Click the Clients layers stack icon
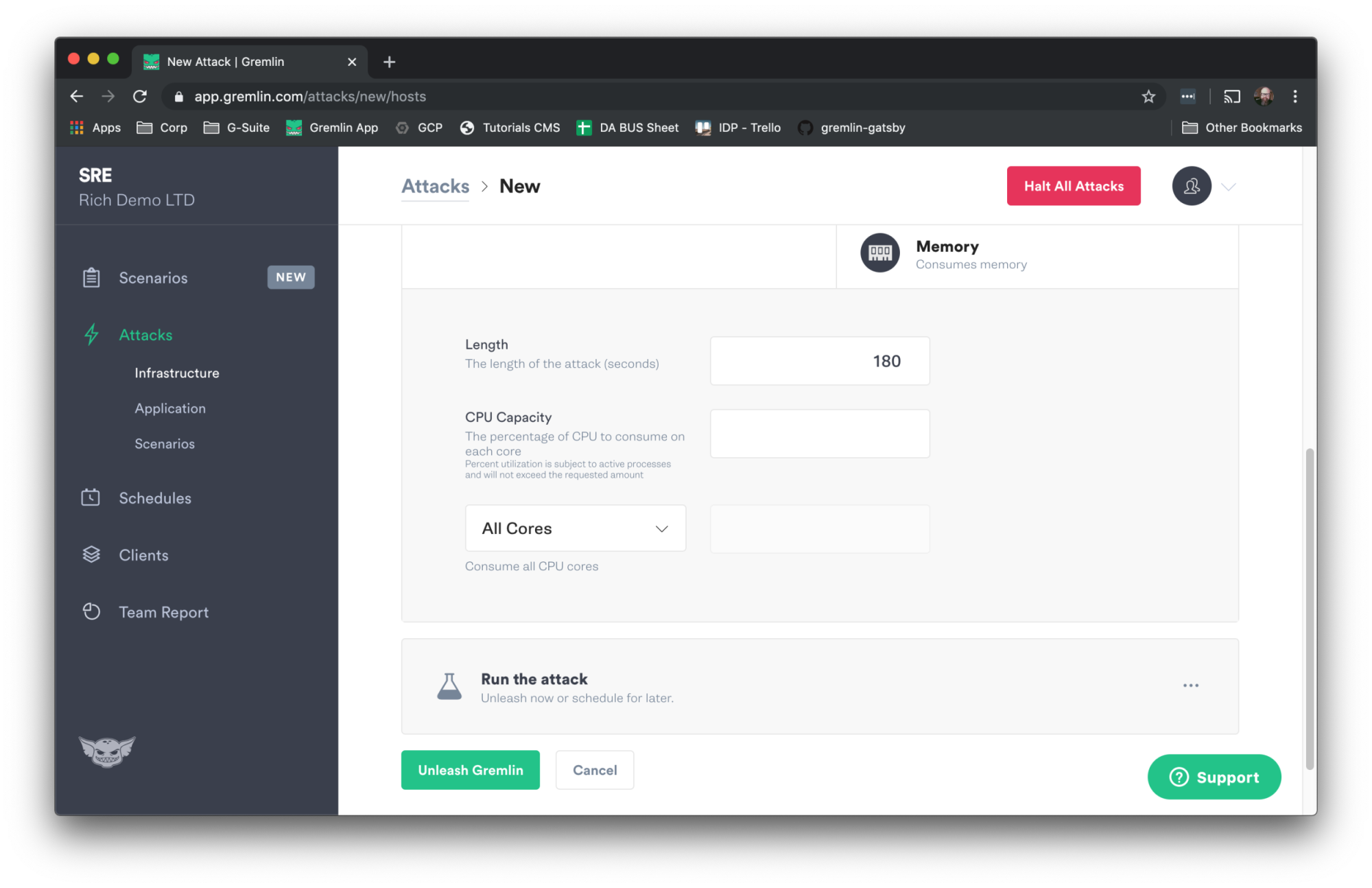The image size is (1372, 888). click(x=91, y=555)
